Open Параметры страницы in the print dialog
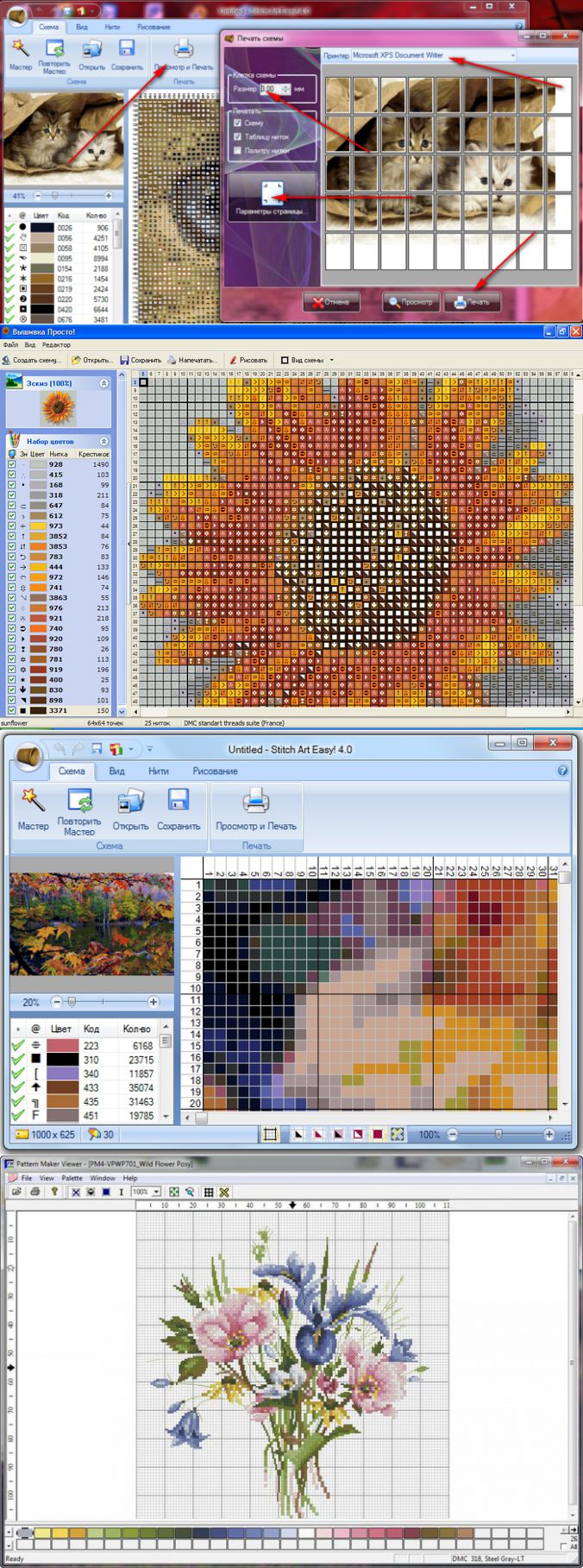The height and width of the screenshot is (1568, 583). [x=272, y=199]
